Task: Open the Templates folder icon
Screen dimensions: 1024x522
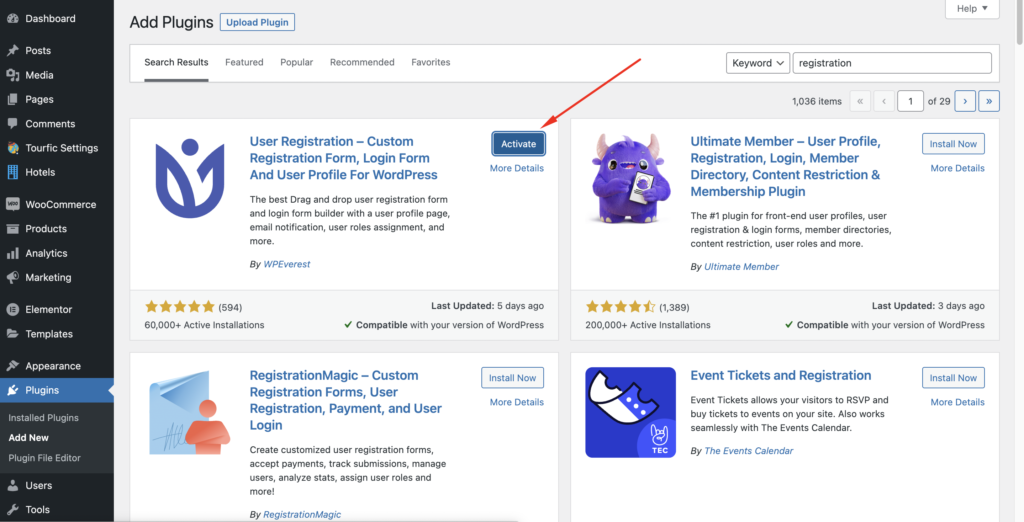Action: point(12,334)
